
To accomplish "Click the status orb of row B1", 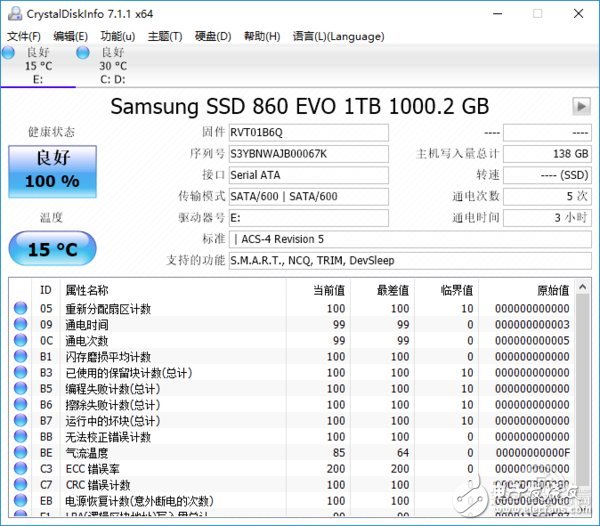I will 20,356.
